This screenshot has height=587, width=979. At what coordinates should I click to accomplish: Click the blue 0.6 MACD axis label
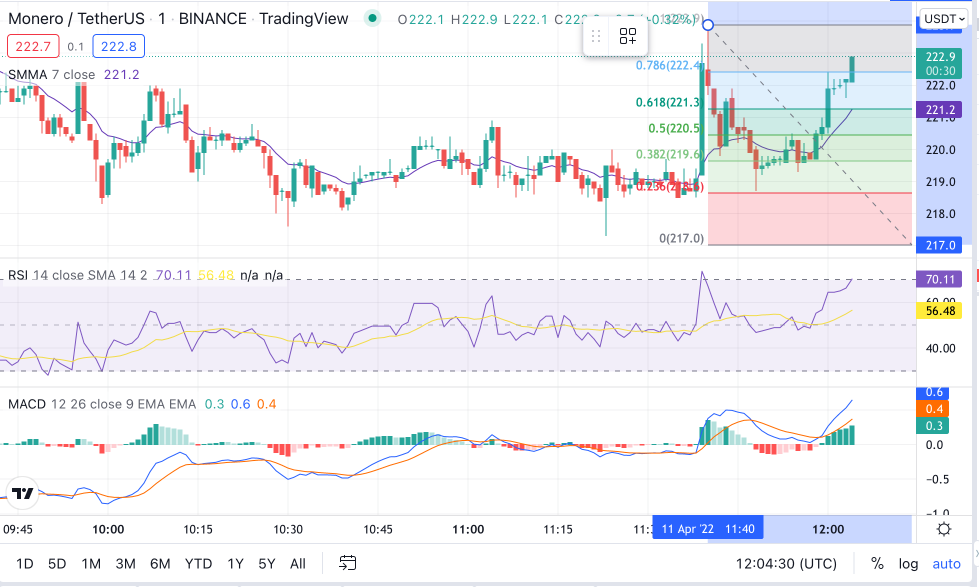coord(933,393)
